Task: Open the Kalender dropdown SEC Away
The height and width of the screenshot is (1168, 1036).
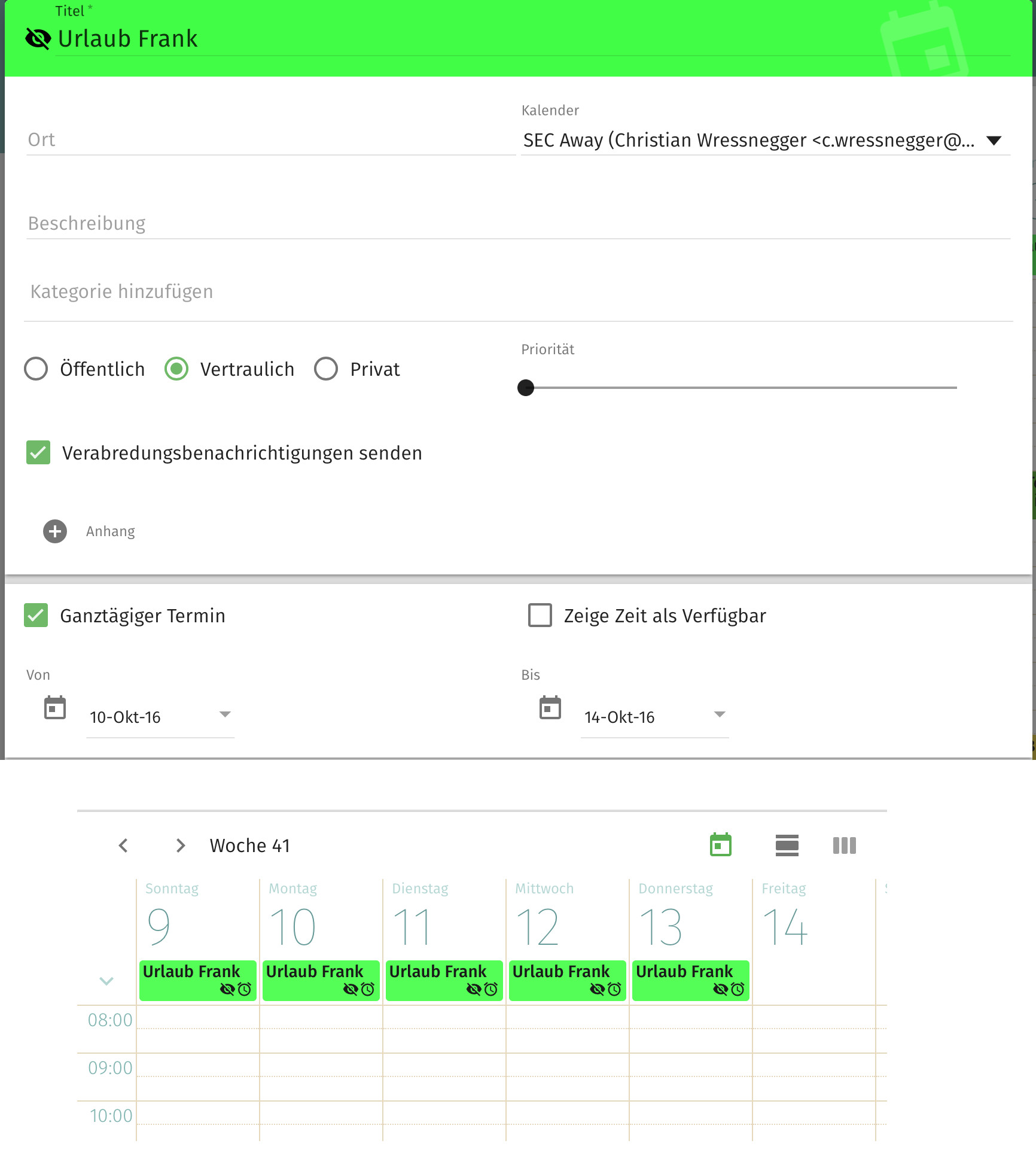Action: 764,141
